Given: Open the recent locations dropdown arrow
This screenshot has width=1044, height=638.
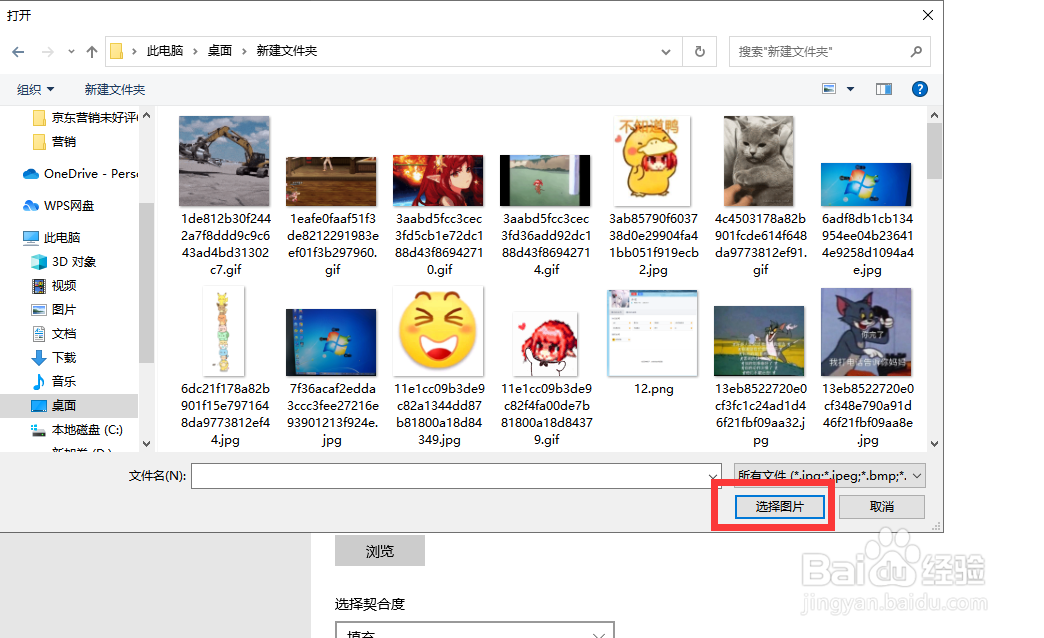Looking at the screenshot, I should click(x=71, y=51).
